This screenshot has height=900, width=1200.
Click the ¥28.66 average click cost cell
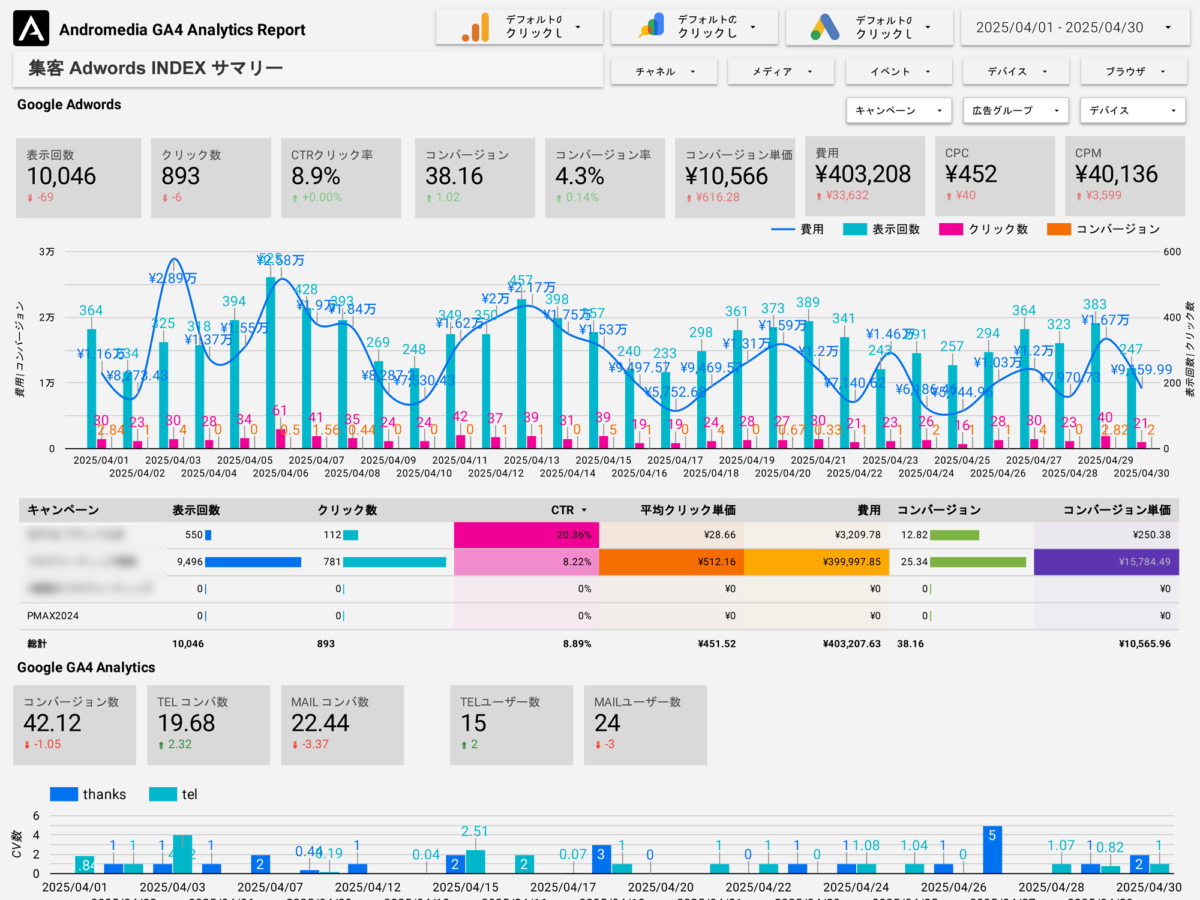672,535
